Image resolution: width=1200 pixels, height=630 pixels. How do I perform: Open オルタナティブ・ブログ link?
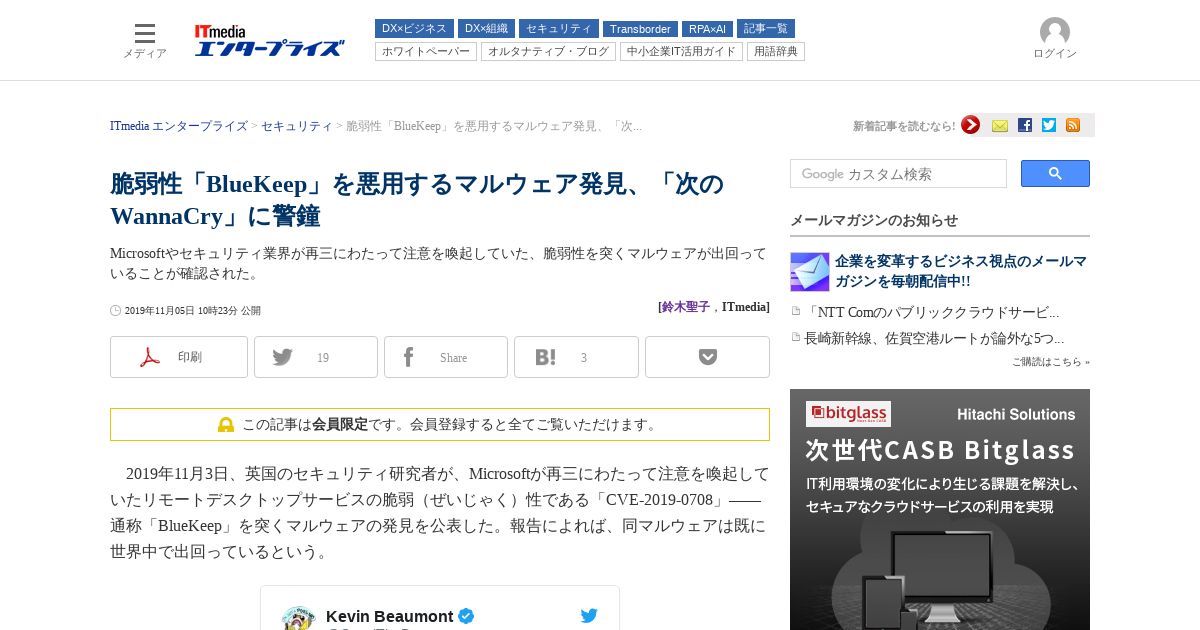pyautogui.click(x=548, y=51)
